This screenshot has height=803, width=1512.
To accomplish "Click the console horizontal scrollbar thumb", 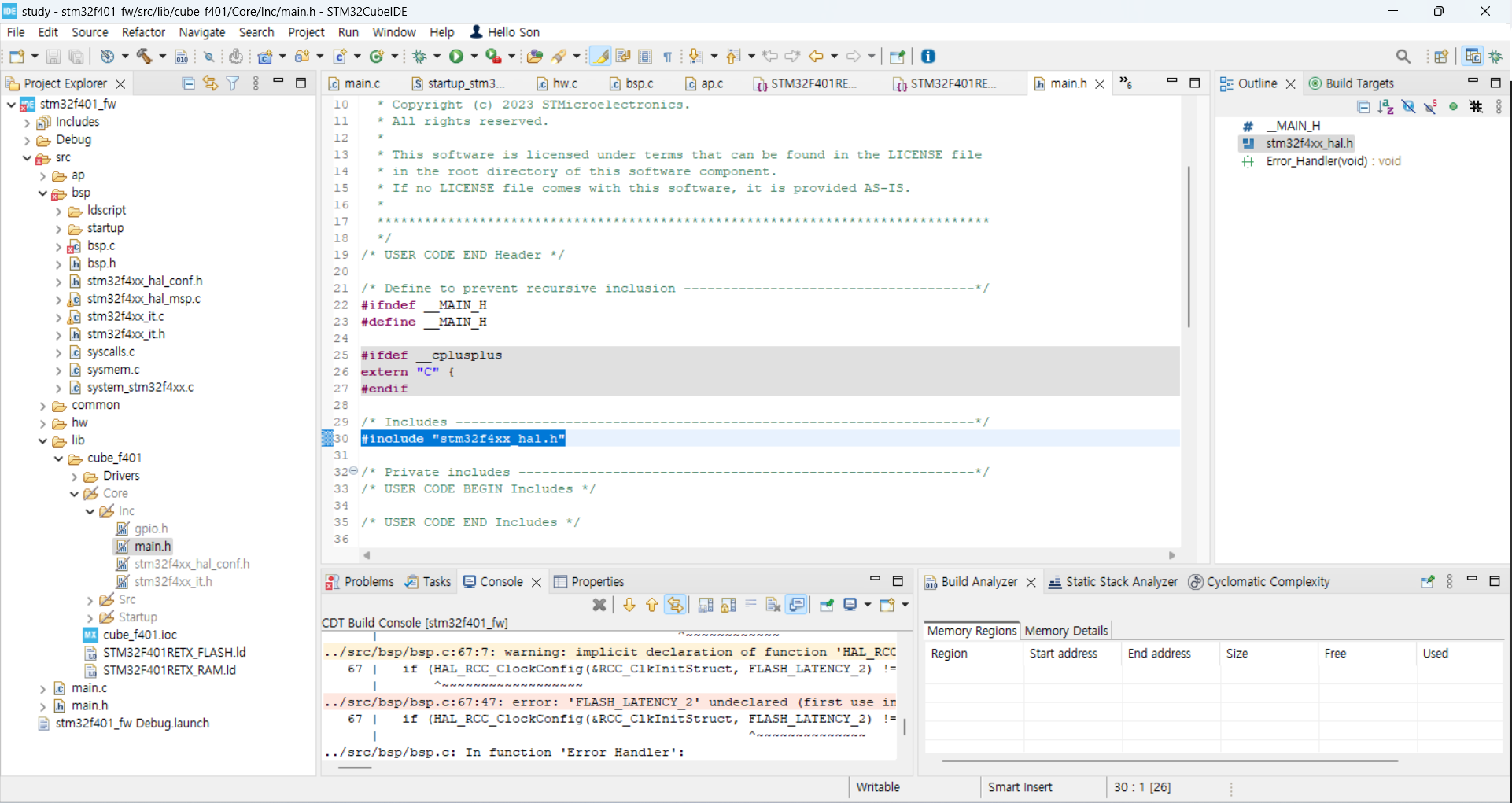I will tap(355, 767).
